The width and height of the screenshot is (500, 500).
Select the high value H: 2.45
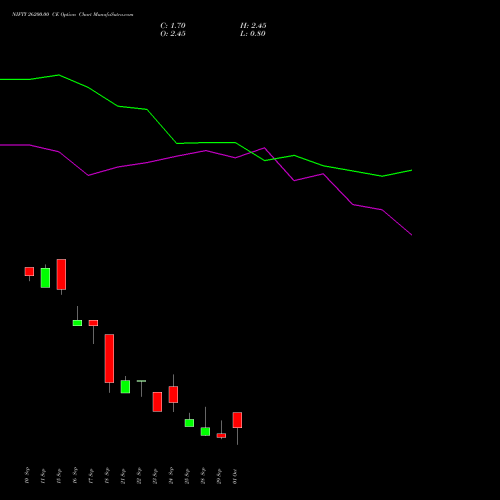(253, 26)
